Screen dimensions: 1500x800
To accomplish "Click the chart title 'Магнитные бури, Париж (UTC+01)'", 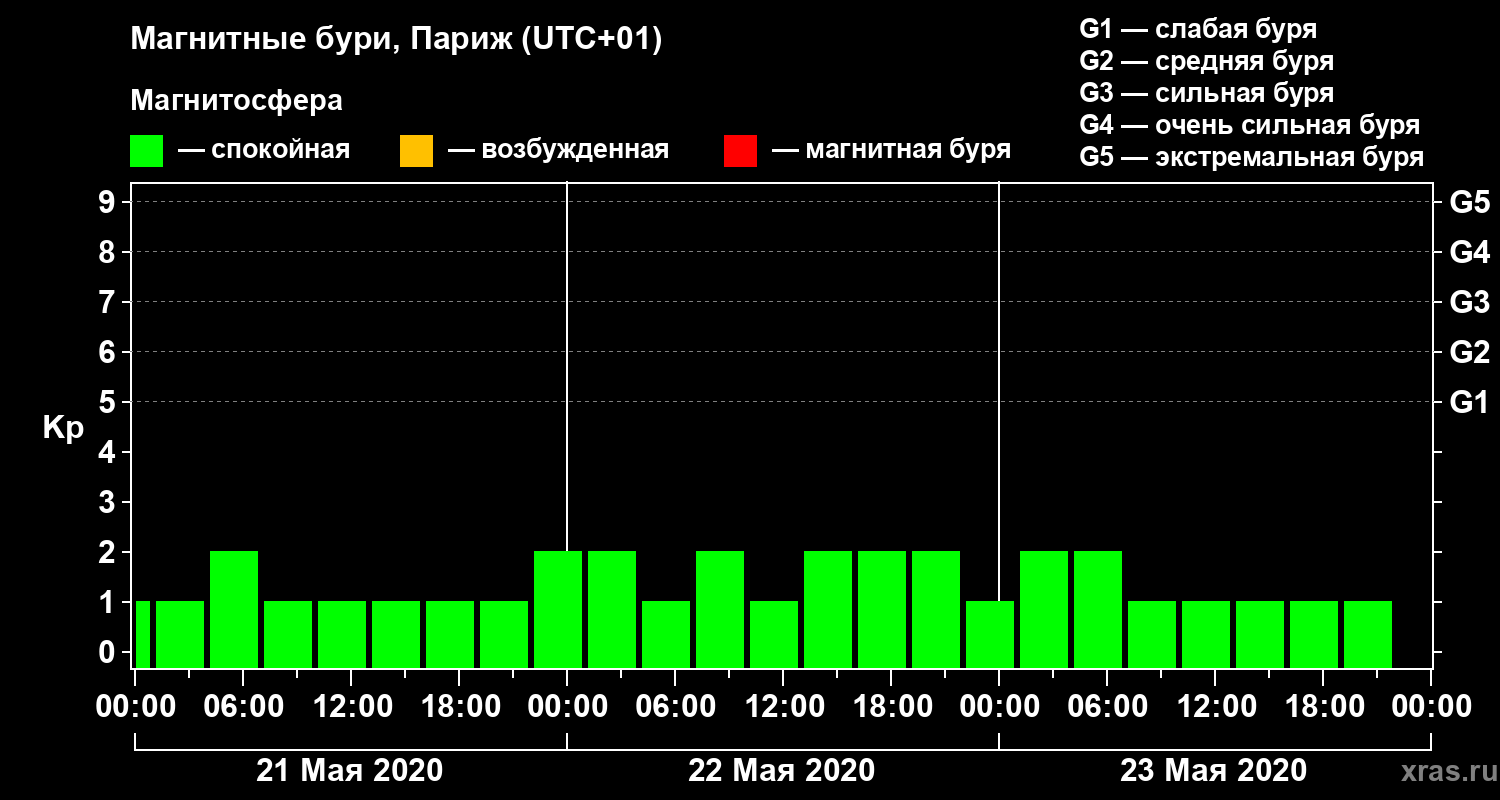I will click(x=396, y=41).
